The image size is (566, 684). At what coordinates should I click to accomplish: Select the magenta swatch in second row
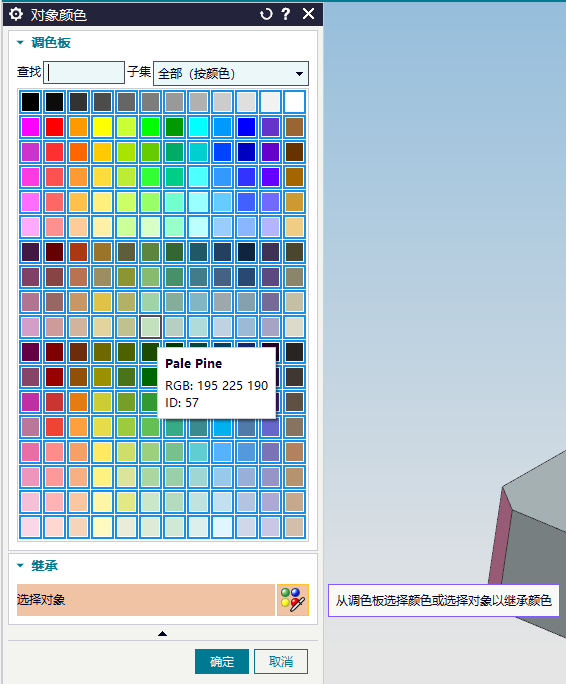[x=31, y=127]
